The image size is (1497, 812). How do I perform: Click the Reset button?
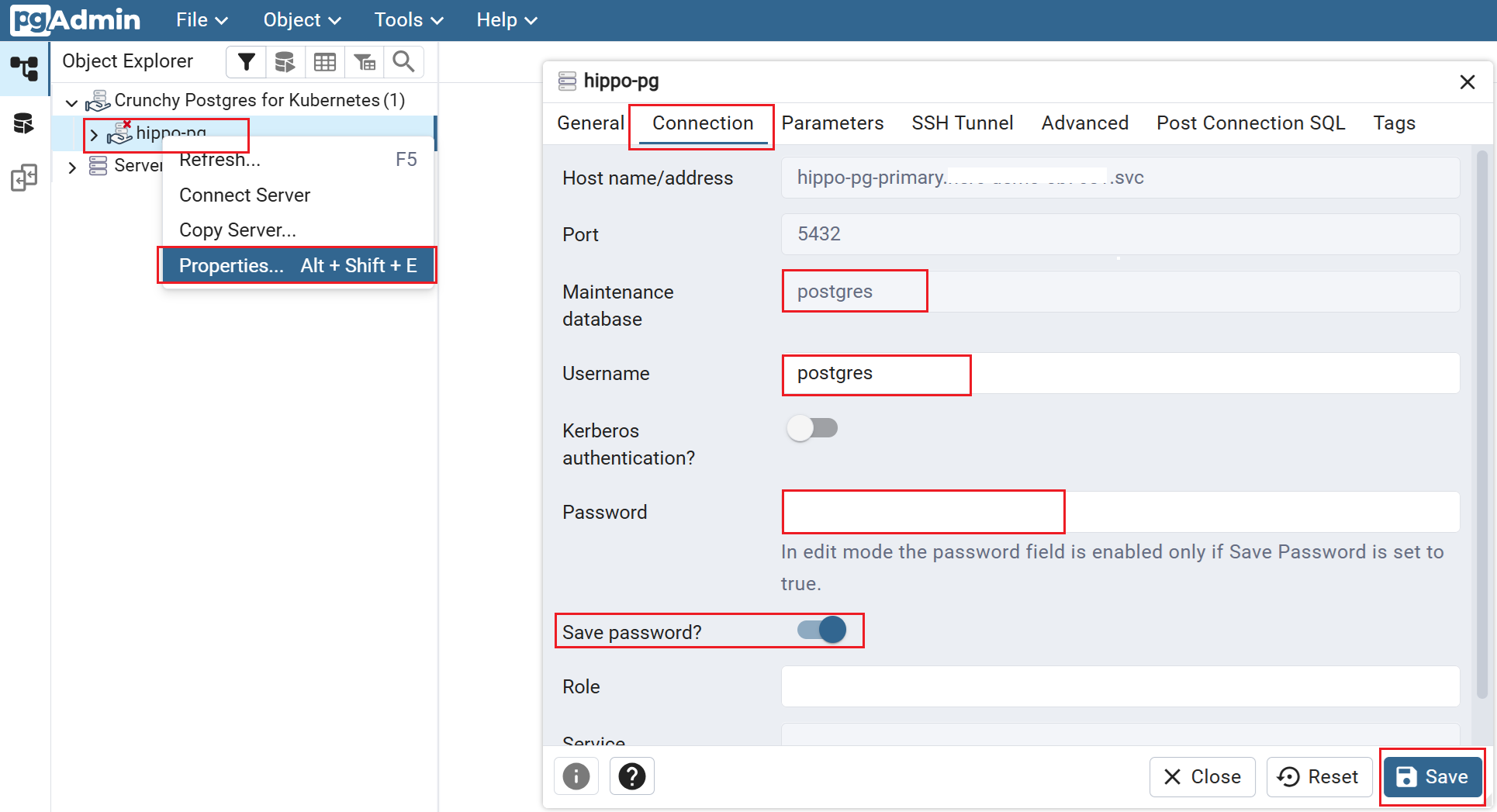point(1319,777)
